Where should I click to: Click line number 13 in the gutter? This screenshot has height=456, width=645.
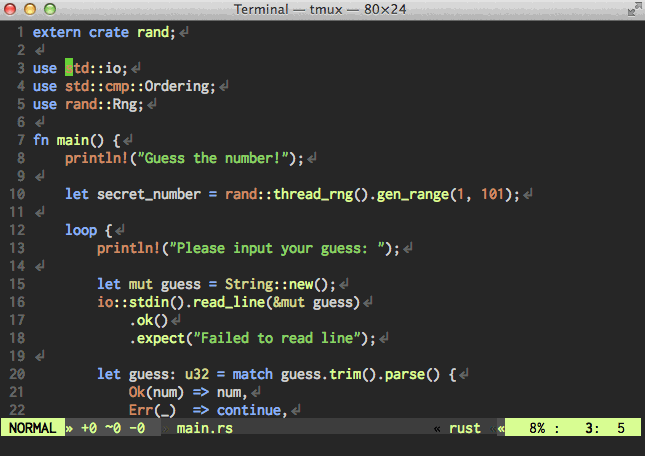[x=17, y=248]
